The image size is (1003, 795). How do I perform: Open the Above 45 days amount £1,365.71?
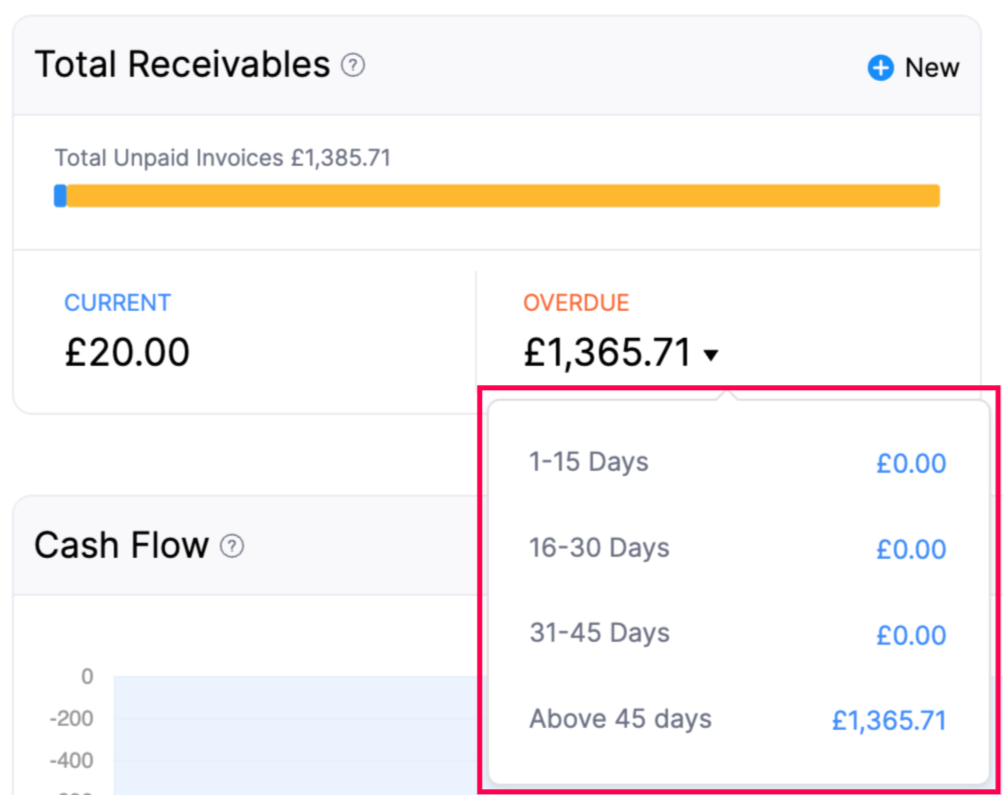pyautogui.click(x=887, y=720)
